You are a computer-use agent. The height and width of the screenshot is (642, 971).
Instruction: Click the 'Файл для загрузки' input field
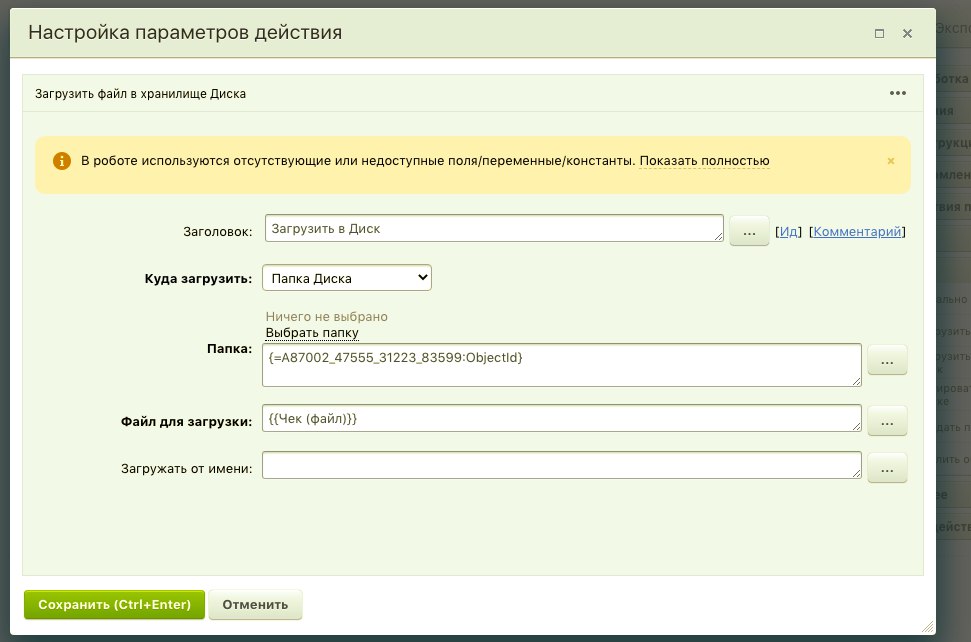pyautogui.click(x=561, y=418)
